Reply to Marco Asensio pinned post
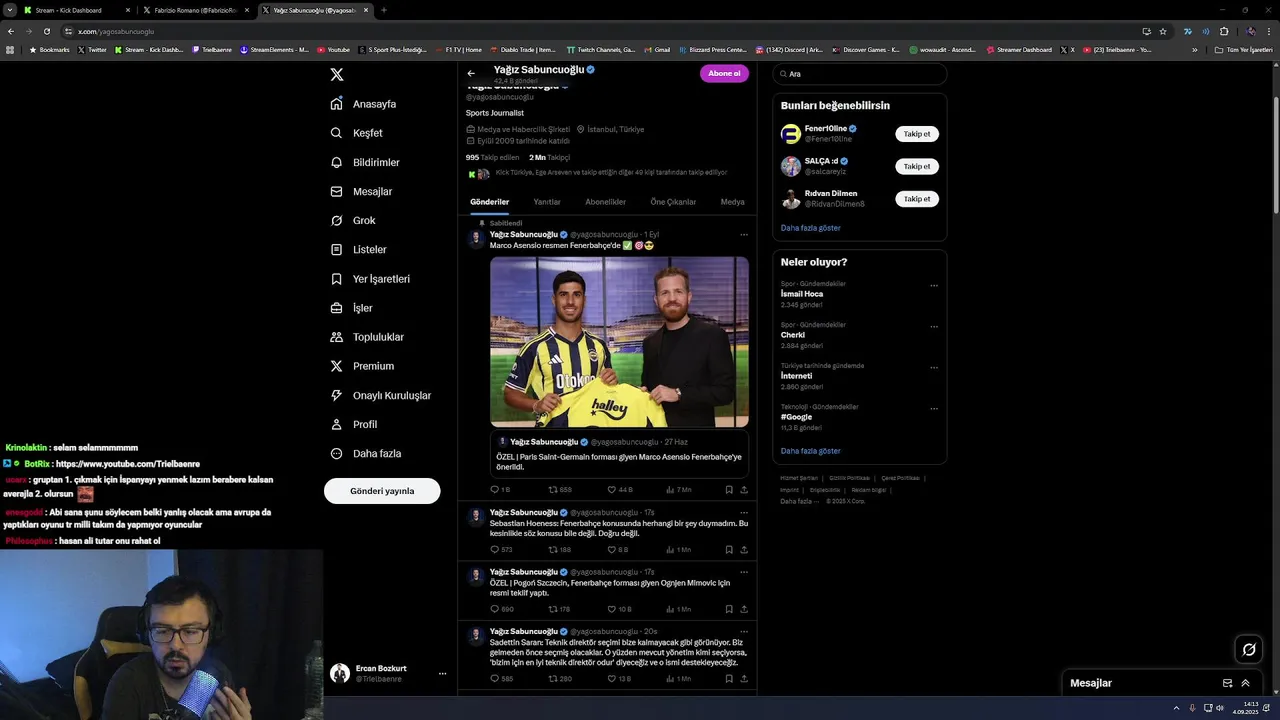The width and height of the screenshot is (1280, 720). coord(500,490)
